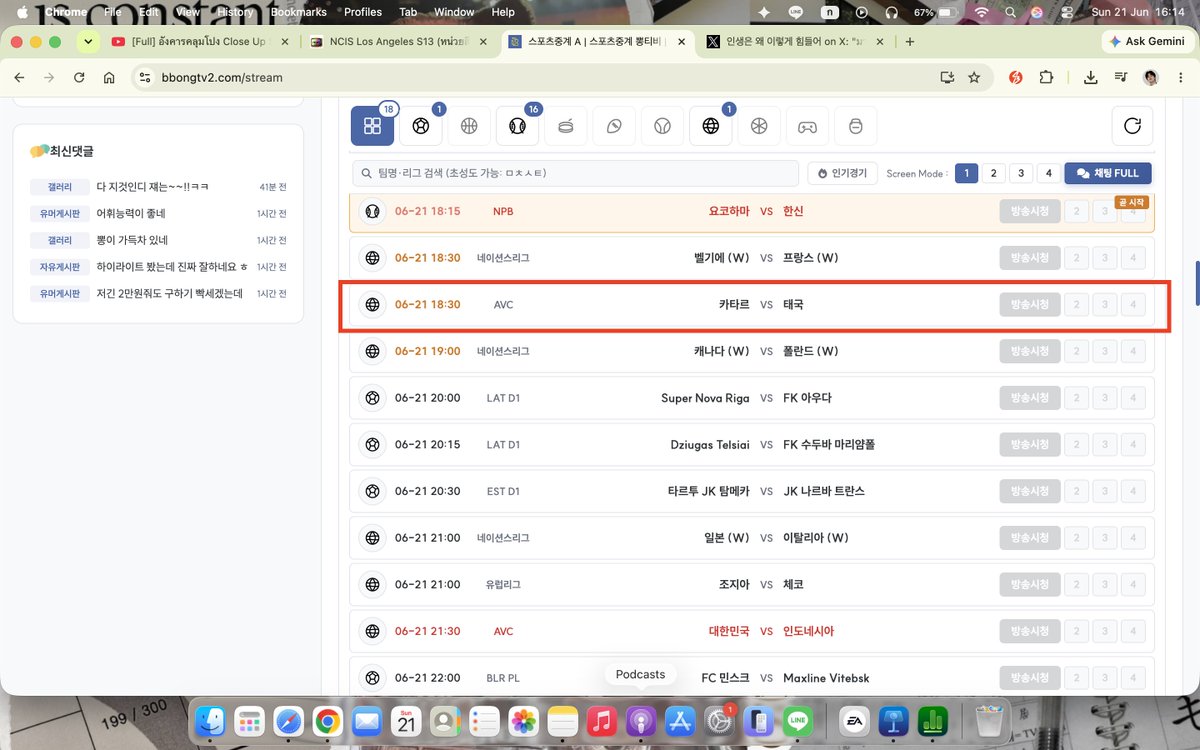
Task: Open comment 뽕이 가득차 있네
Action: [132, 240]
